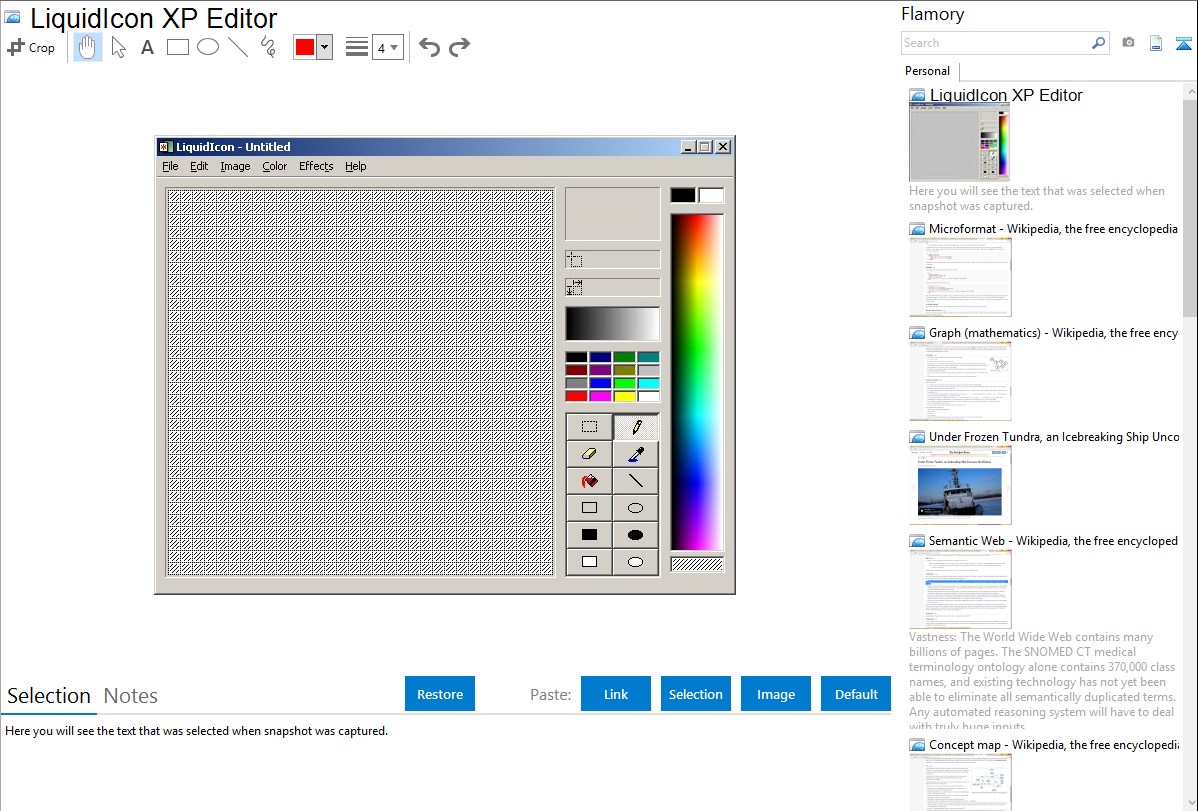
Task: Pick the ellipse tool in Flamory toolbar
Action: click(208, 47)
